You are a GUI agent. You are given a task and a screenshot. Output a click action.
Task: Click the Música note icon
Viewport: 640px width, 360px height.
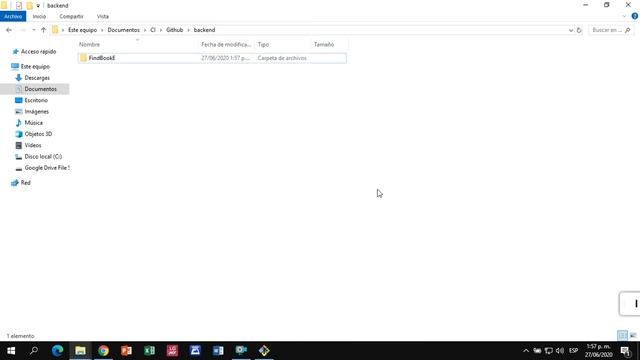(x=18, y=122)
